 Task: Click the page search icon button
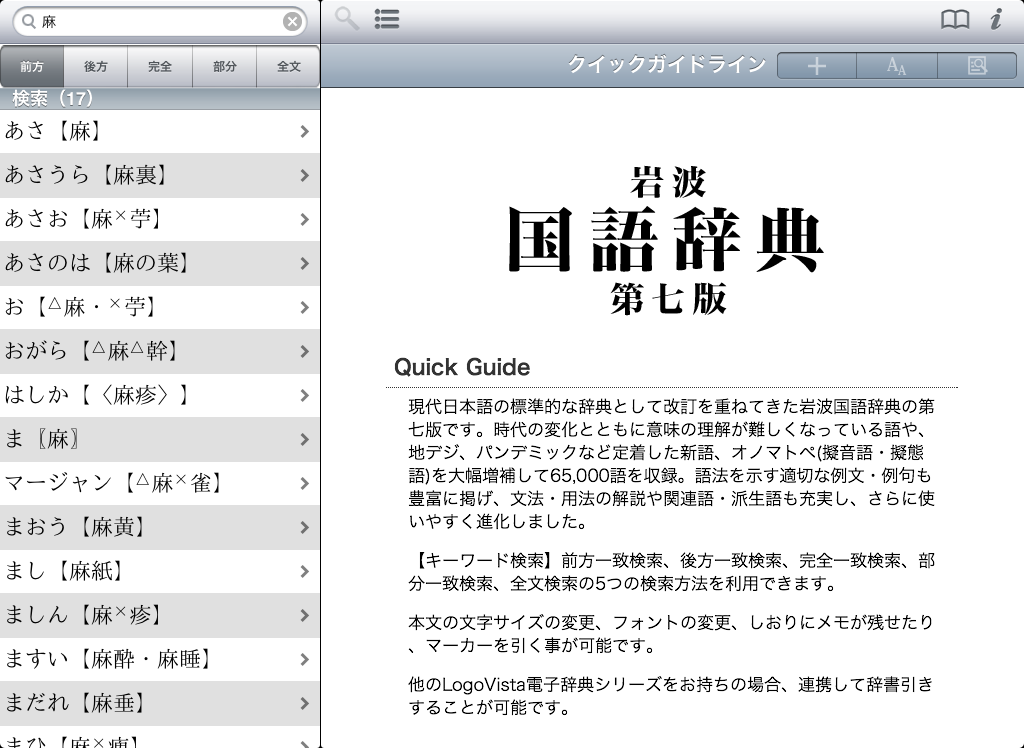(976, 66)
